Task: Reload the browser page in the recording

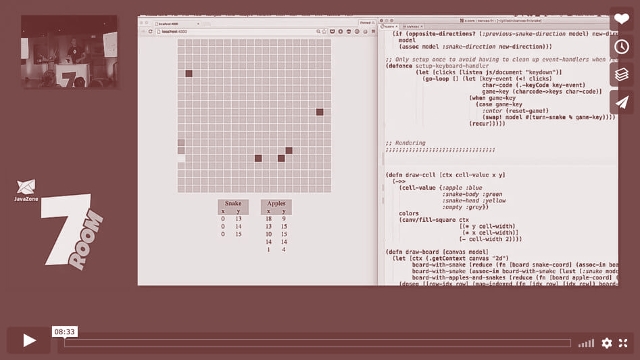Action: pos(150,31)
